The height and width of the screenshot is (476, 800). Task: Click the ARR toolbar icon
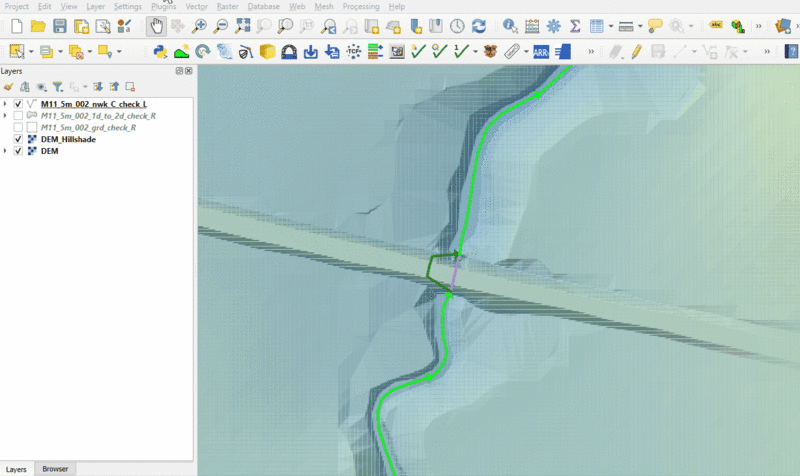(541, 51)
